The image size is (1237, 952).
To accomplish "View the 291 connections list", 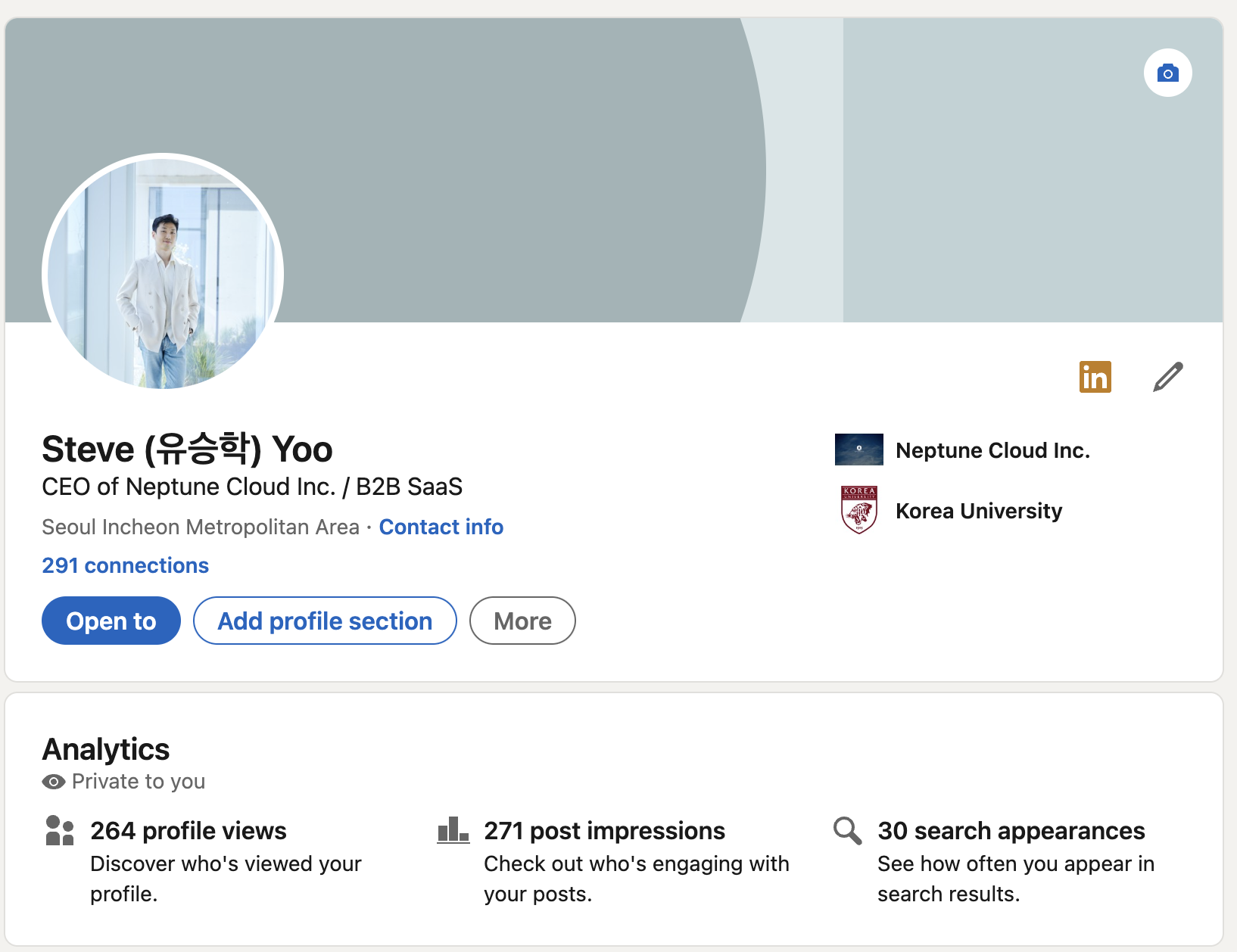I will (126, 565).
